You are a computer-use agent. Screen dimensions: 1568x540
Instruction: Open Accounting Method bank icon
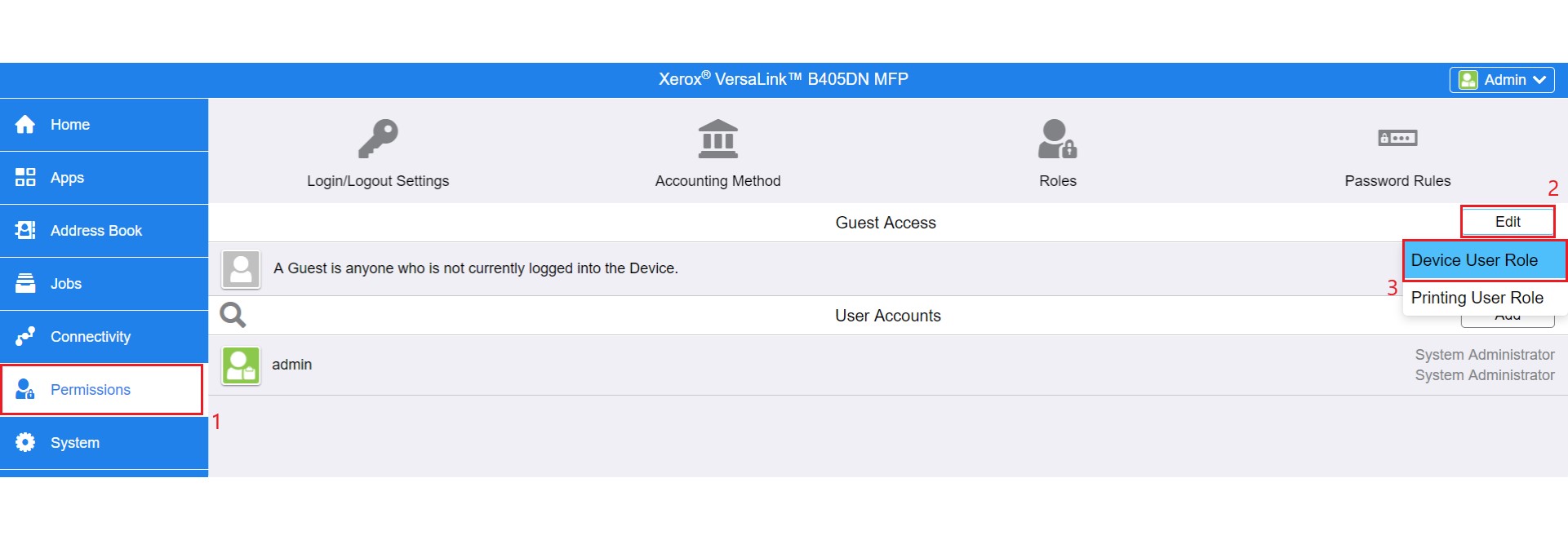click(x=717, y=139)
